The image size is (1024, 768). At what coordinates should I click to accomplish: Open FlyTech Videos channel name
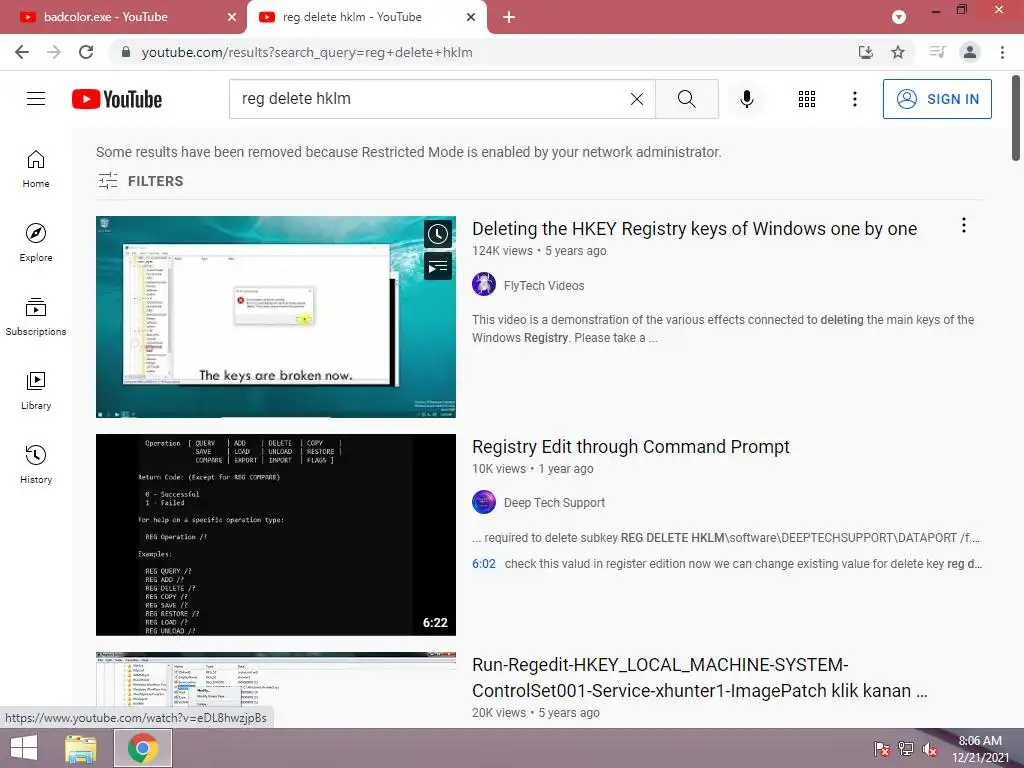(x=544, y=285)
